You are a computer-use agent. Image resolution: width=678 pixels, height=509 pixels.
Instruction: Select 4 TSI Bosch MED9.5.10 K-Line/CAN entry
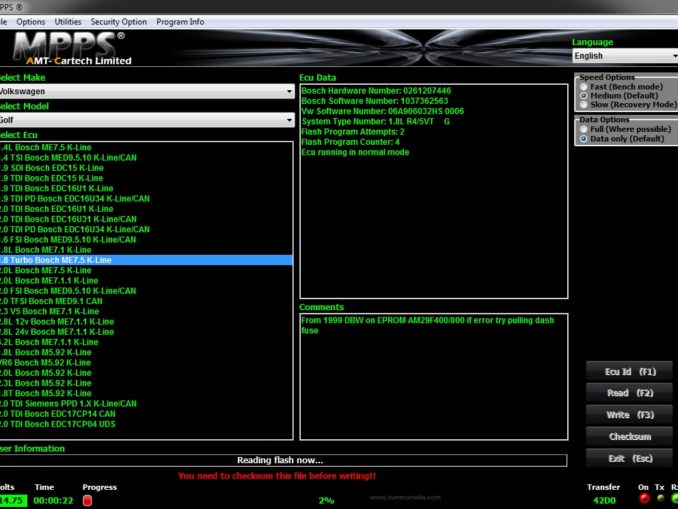(146, 158)
